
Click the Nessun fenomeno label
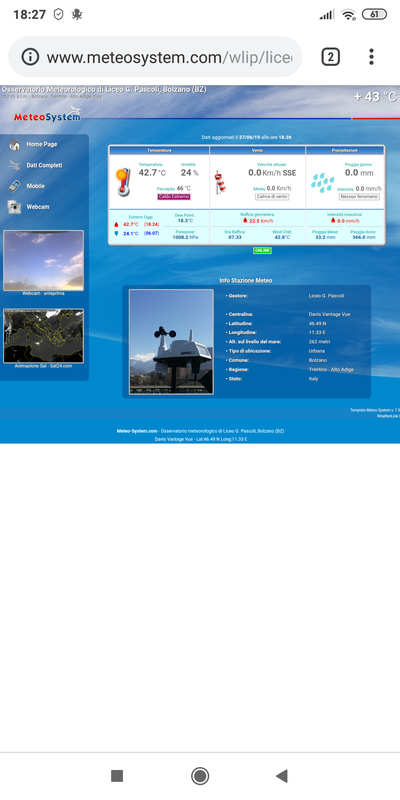pos(359,197)
